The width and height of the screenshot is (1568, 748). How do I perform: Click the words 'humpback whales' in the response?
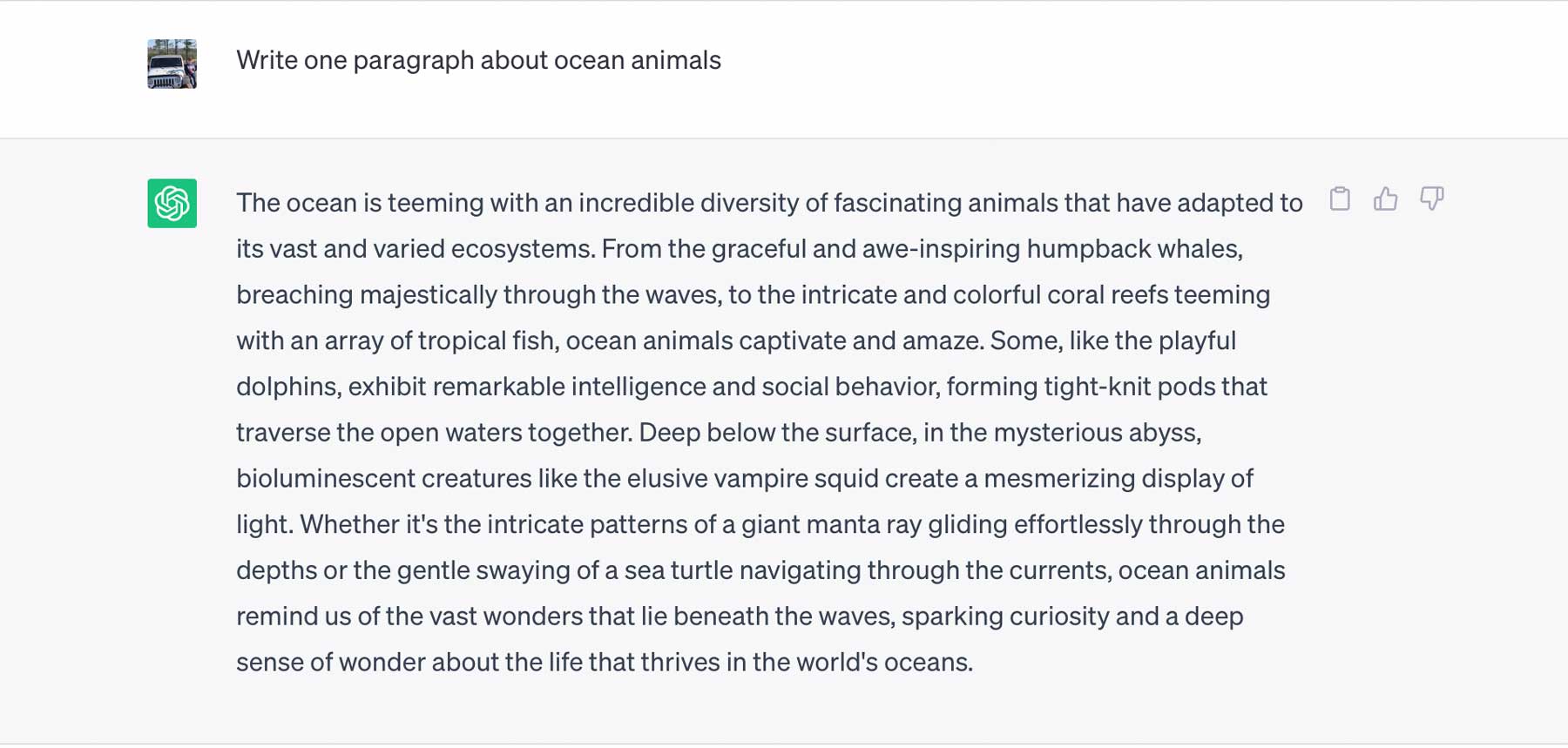[x=1132, y=249]
